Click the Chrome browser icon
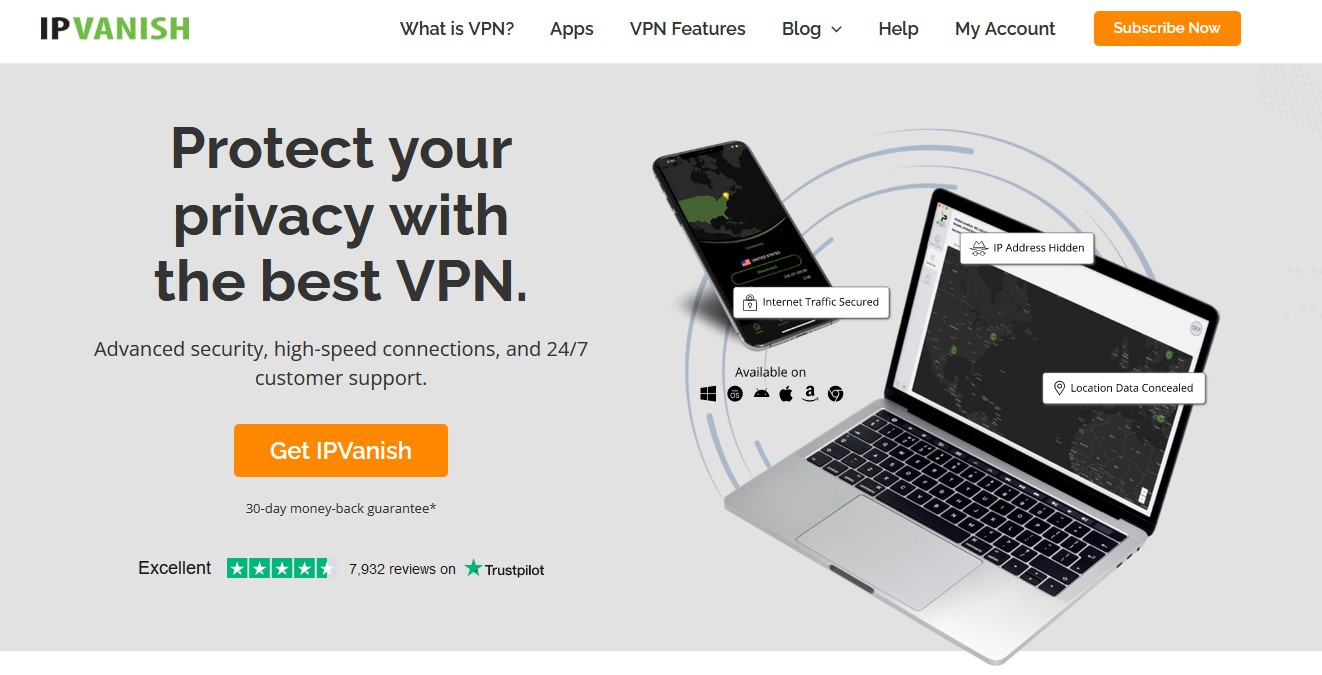Image resolution: width=1322 pixels, height=675 pixels. 835,394
